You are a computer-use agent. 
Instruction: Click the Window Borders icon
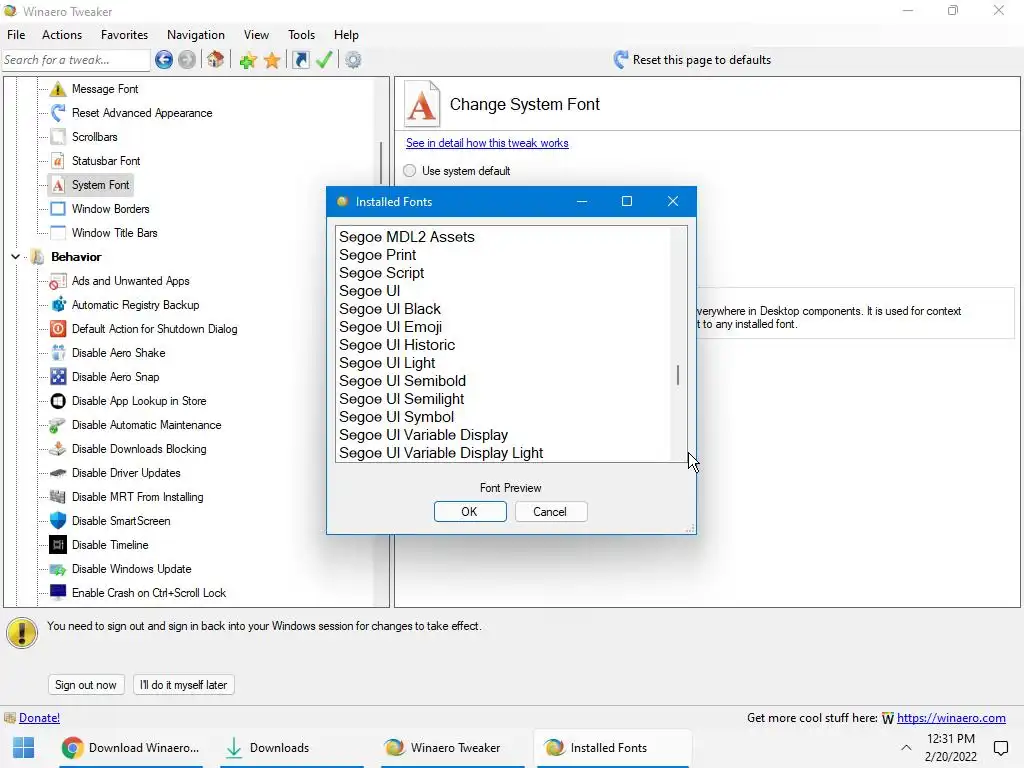[x=58, y=209]
